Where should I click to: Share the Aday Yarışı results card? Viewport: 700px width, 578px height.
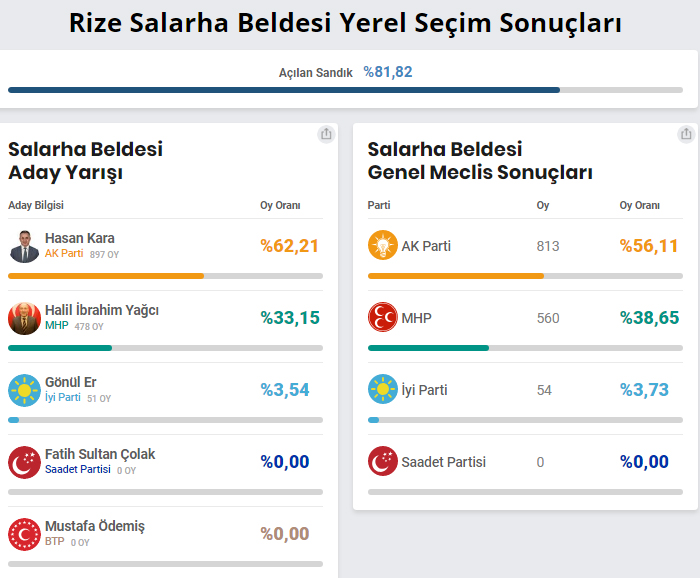[x=326, y=134]
